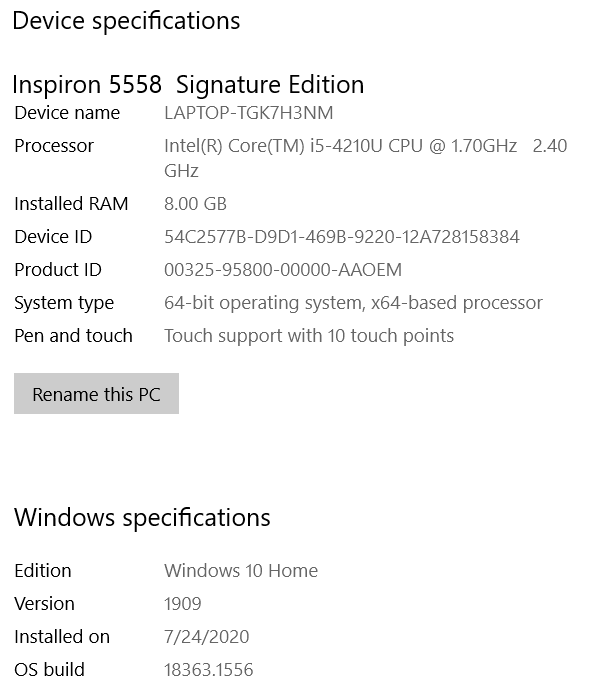The width and height of the screenshot is (603, 687).
Task: Click the System type label
Action: click(x=64, y=303)
